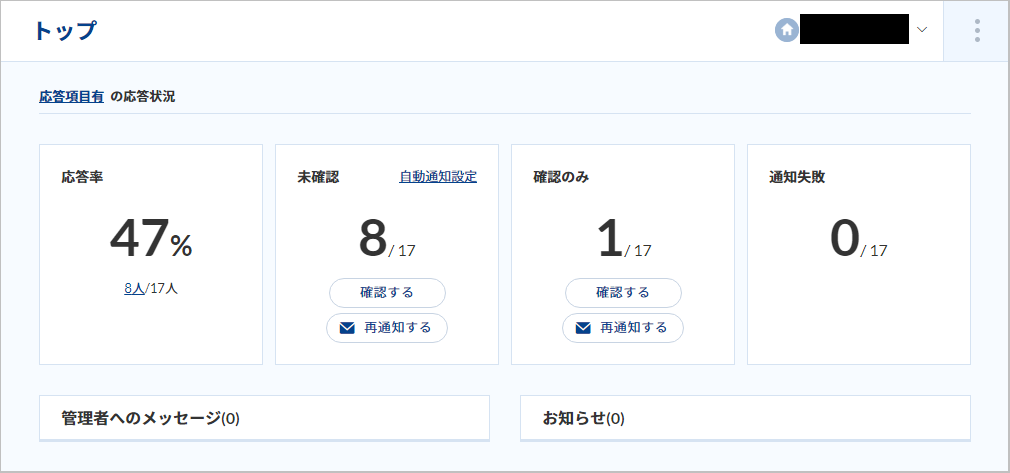This screenshot has width=1010, height=473.
Task: Click the 通知失敗 count 0
Action: (x=844, y=238)
